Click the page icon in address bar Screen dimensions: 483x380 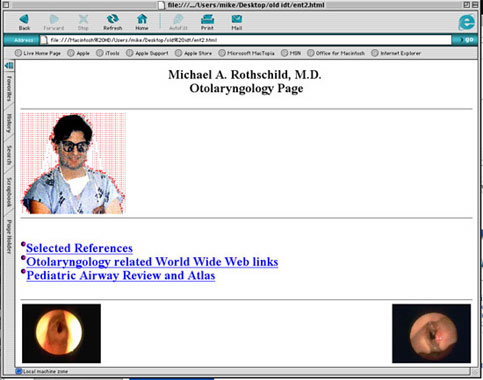[44, 40]
